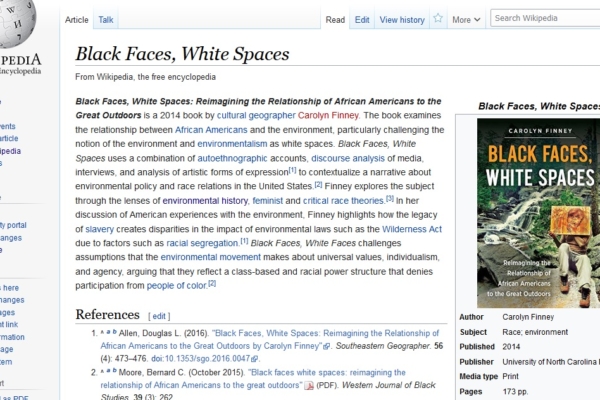Click the Wikipedia globe logo
This screenshot has width=600, height=400.
17,25
